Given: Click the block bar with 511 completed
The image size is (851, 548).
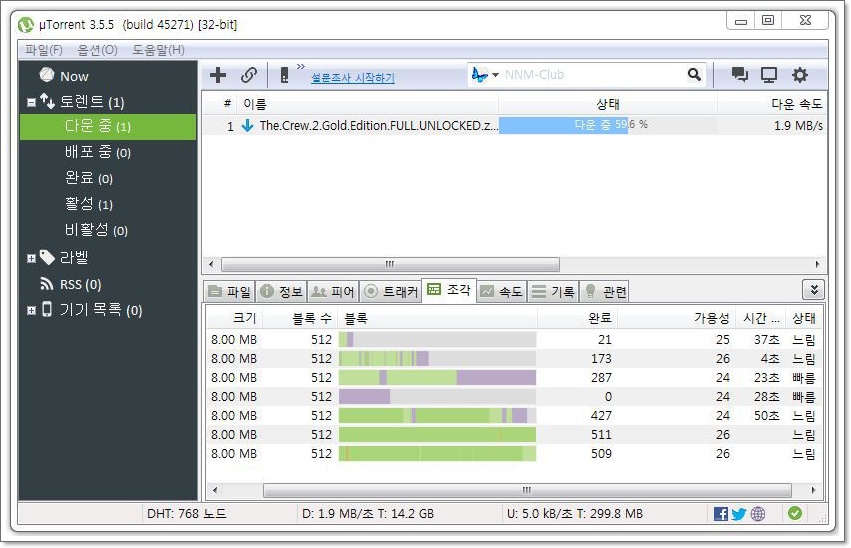Looking at the screenshot, I should (437, 435).
